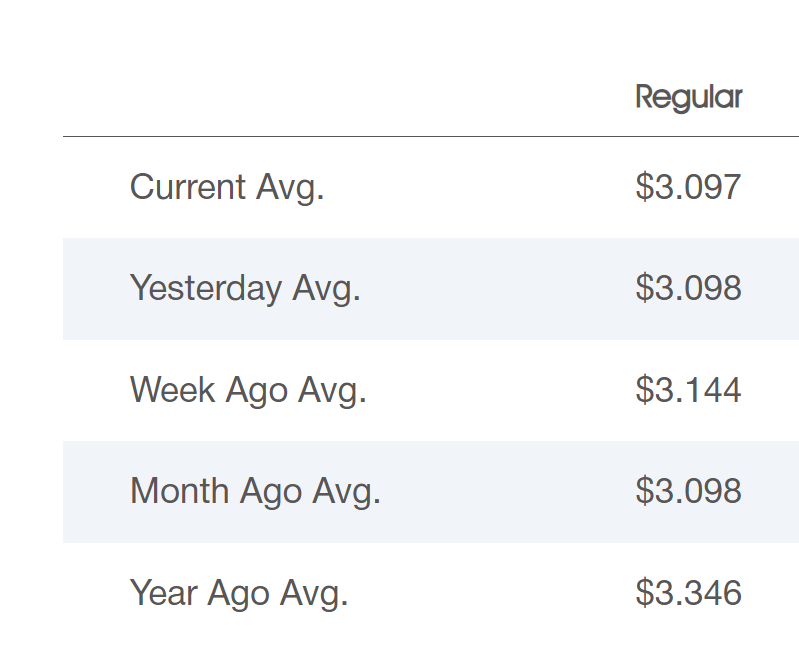This screenshot has width=799, height=655.
Task: Click the word Avg. in Current Avg.
Action: [290, 189]
